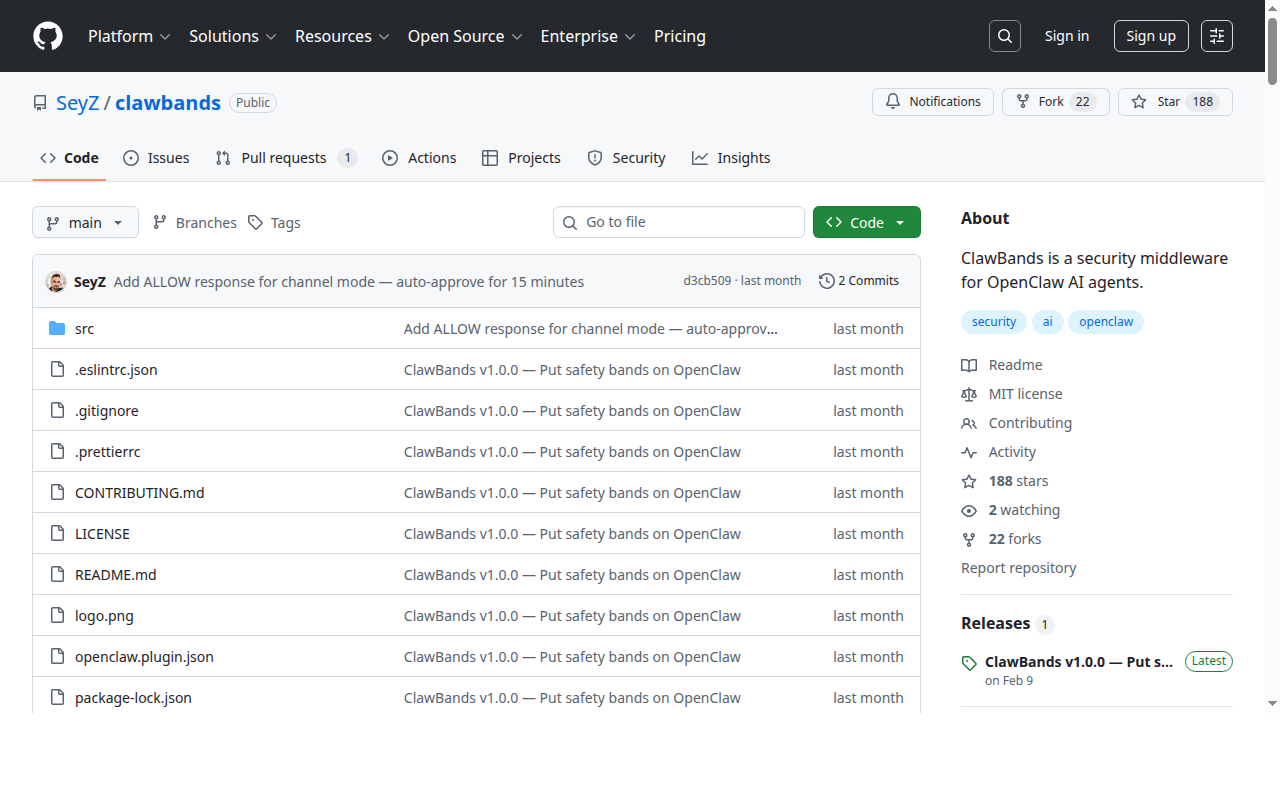Click the src folder icon
The width and height of the screenshot is (1280, 800).
coord(57,329)
